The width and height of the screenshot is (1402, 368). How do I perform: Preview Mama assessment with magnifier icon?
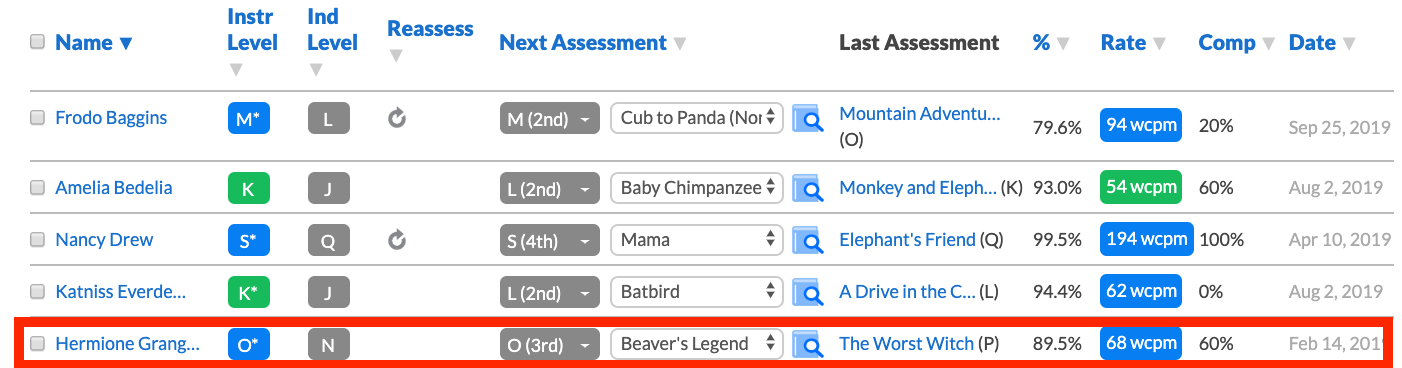coord(807,240)
